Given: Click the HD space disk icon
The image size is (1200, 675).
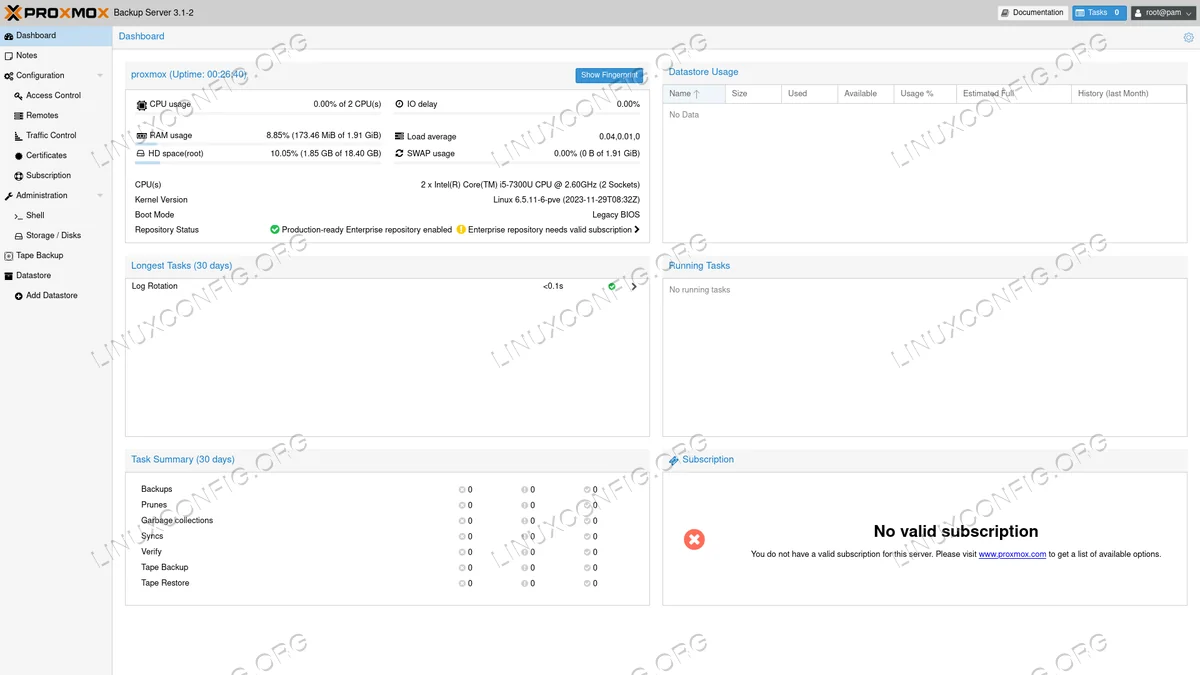Looking at the screenshot, I should click(141, 154).
